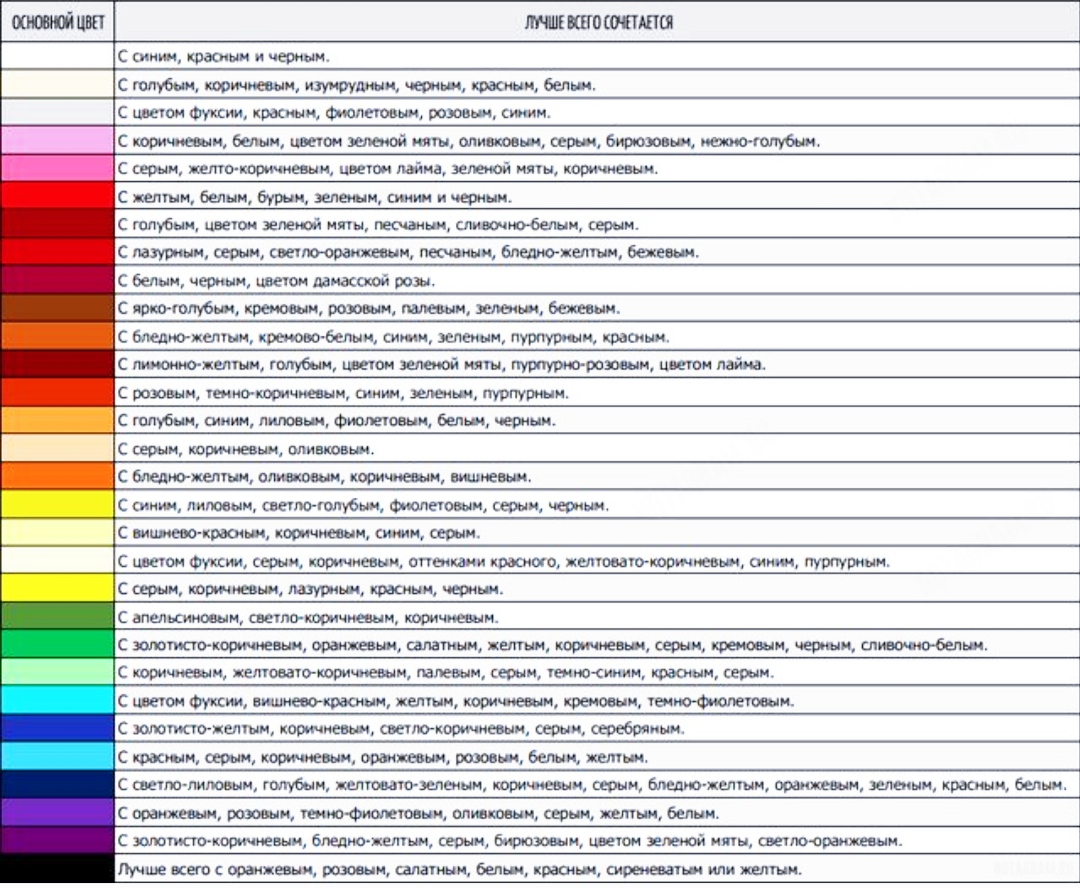The image size is (1080, 888).
Task: Select the pale mint green swatch
Action: pos(57,673)
